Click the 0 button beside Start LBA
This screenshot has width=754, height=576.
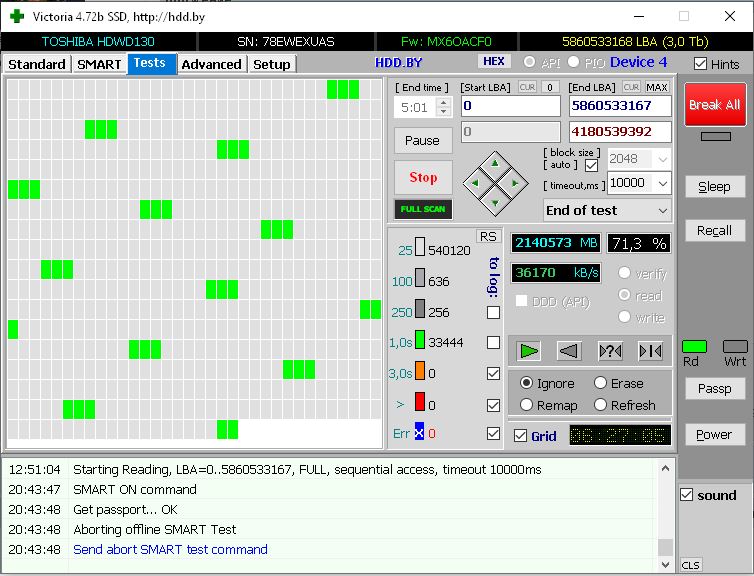click(550, 87)
